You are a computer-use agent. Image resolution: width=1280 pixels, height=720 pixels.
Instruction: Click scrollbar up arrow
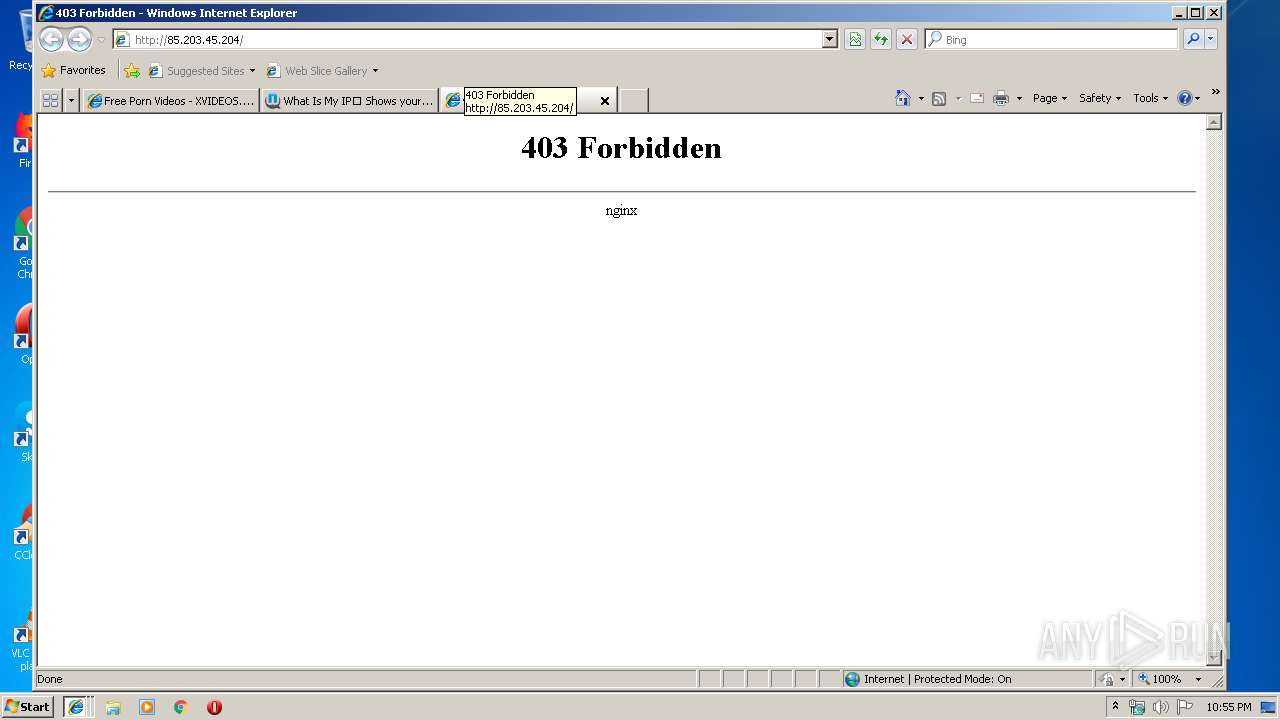(1214, 122)
